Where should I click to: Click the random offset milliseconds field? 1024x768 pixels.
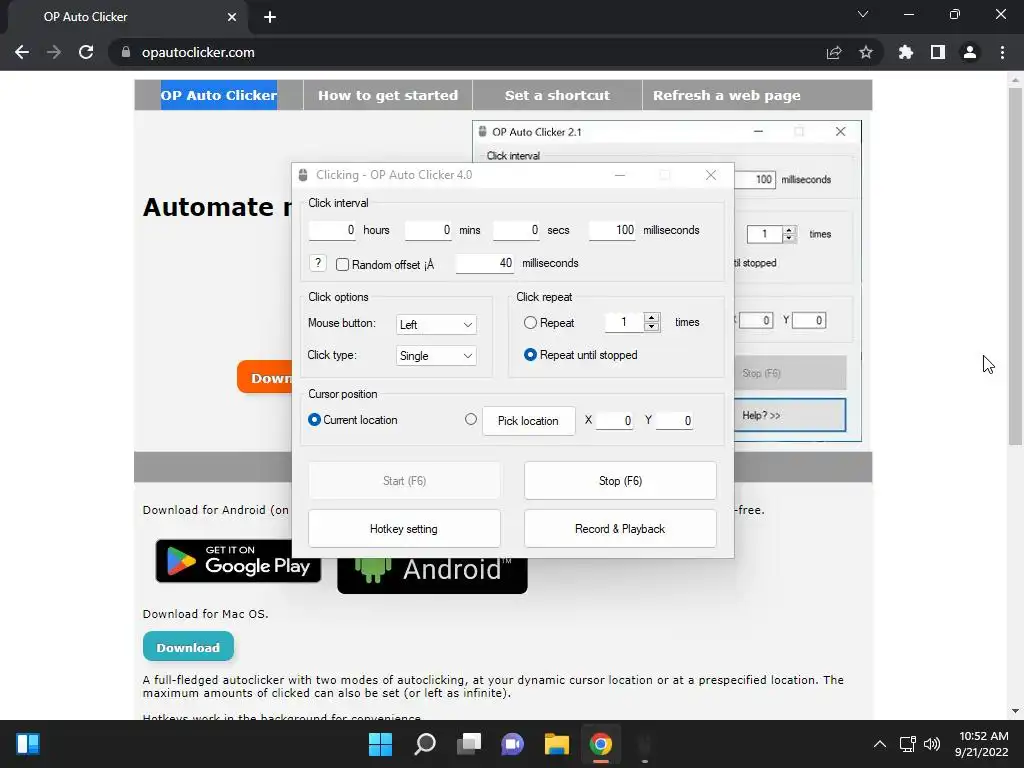(x=484, y=263)
